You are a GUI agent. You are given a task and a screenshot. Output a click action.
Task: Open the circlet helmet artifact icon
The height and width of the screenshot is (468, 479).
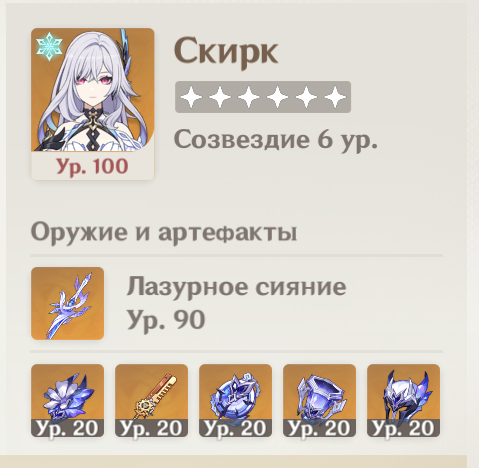point(403,400)
